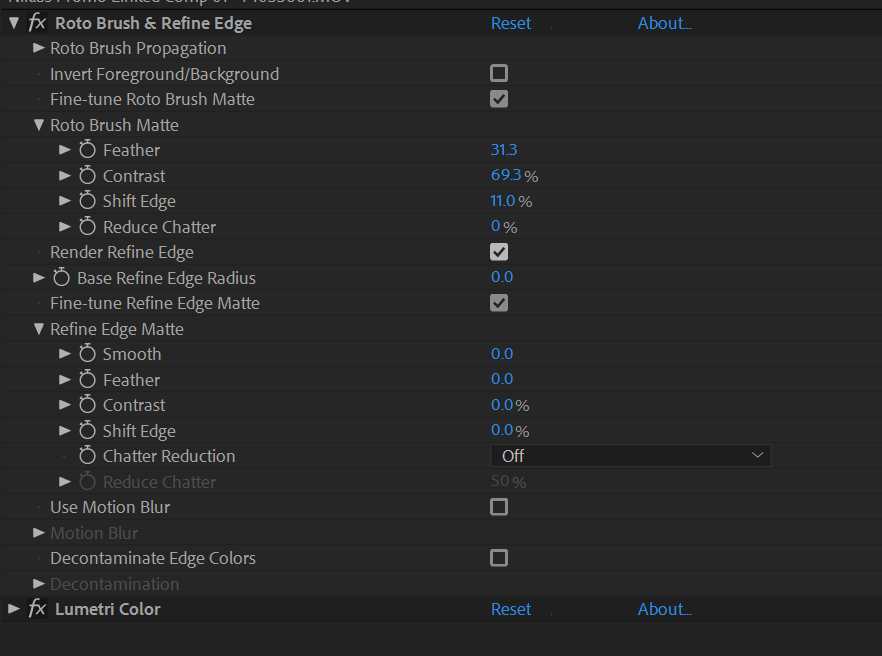This screenshot has height=656, width=882.
Task: Click the Roto Brush Matte Feather value 31.3
Action: pyautogui.click(x=503, y=150)
